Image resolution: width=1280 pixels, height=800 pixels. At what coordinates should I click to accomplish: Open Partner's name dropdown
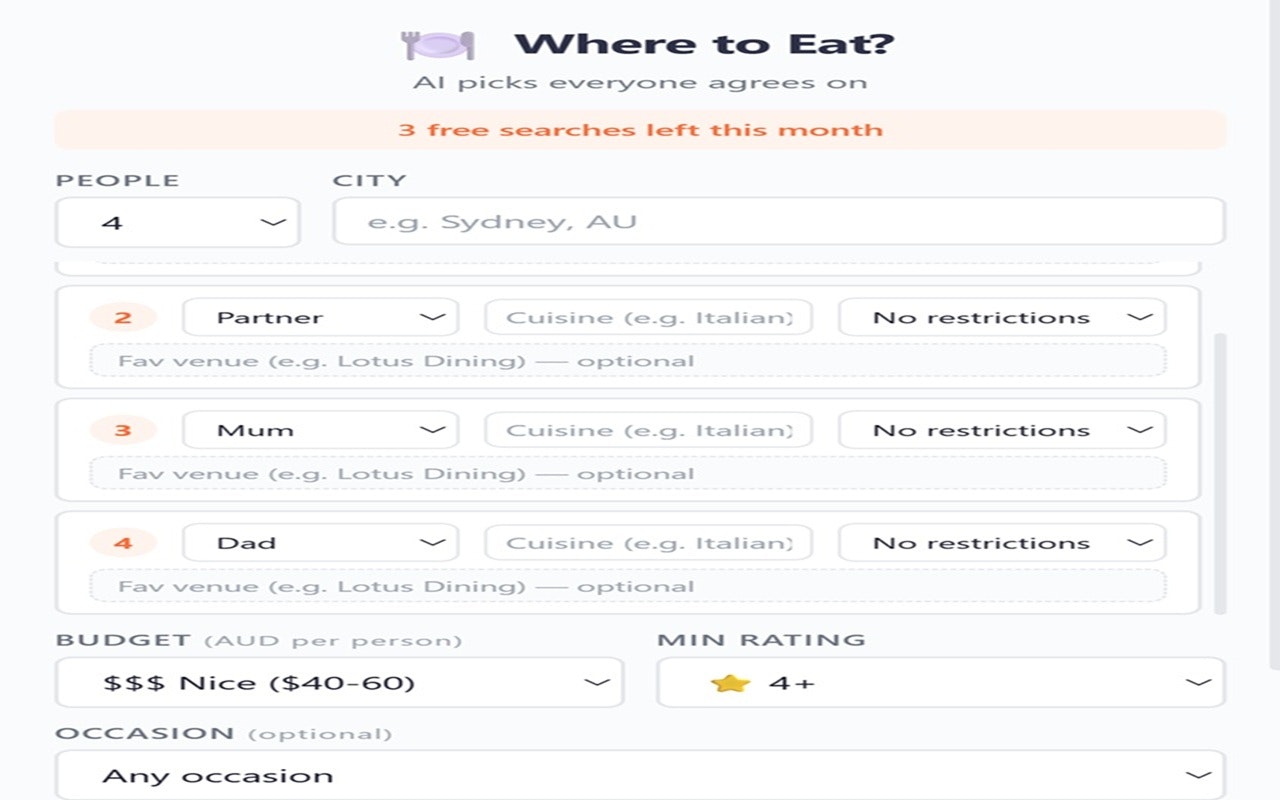pyautogui.click(x=318, y=316)
